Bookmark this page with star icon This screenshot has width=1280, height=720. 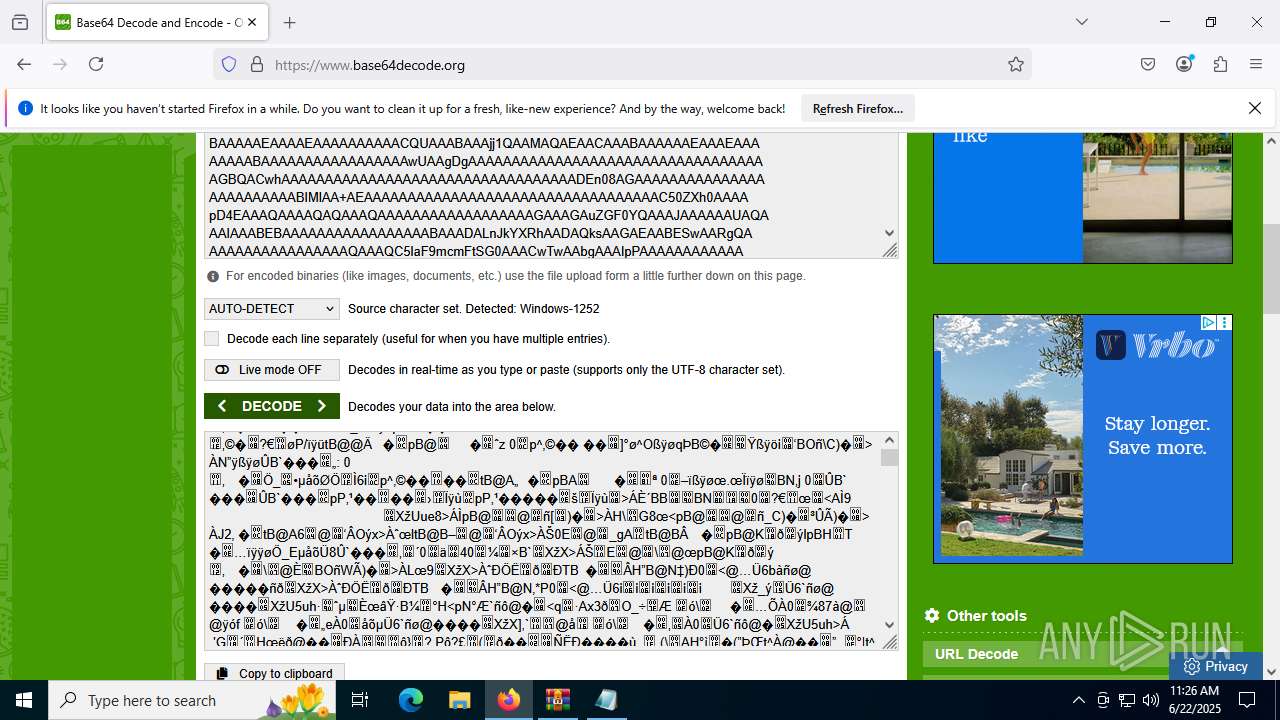[x=1016, y=65]
